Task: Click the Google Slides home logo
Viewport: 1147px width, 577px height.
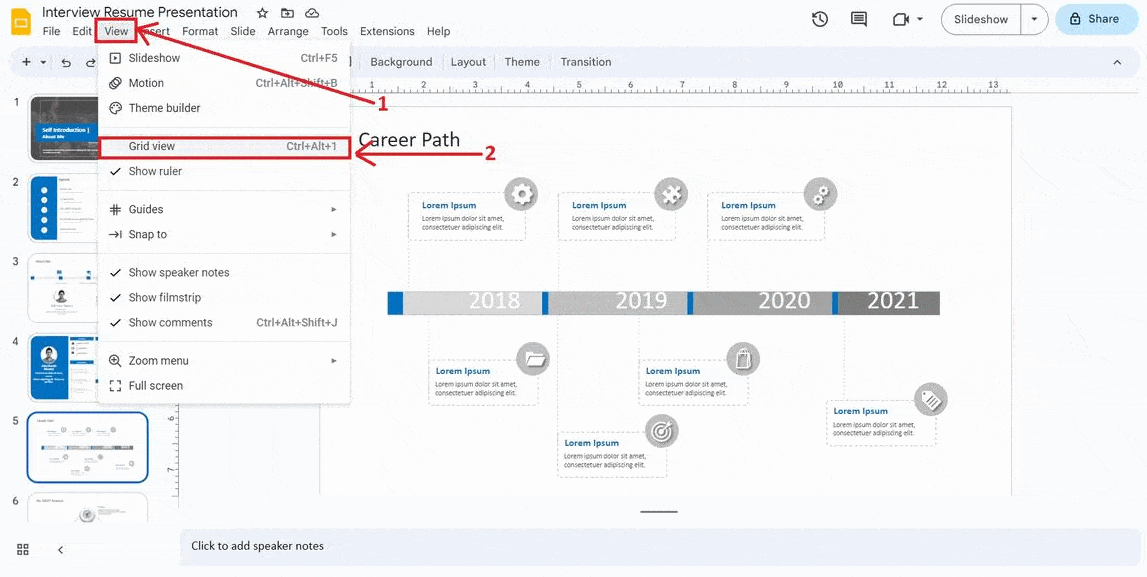Action: click(20, 21)
